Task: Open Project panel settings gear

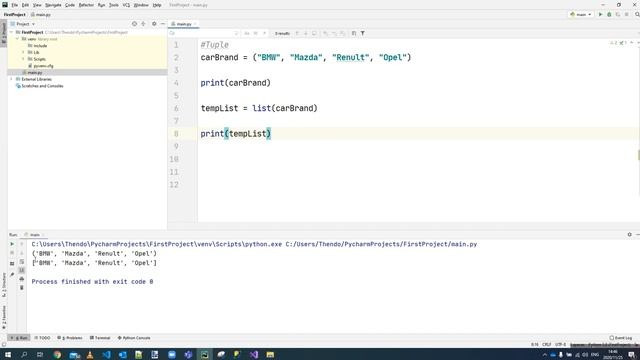Action: point(154,24)
